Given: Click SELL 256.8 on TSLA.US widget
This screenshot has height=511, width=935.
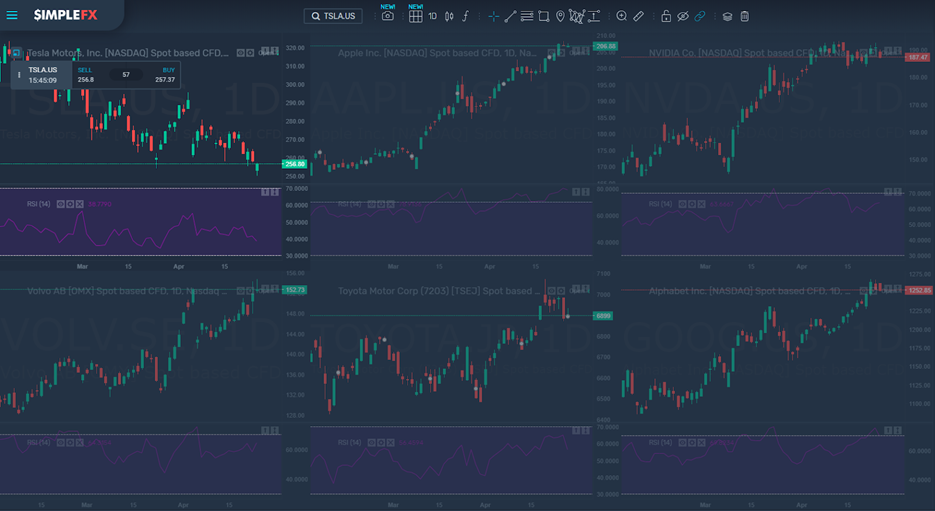Looking at the screenshot, I should click(x=86, y=75).
